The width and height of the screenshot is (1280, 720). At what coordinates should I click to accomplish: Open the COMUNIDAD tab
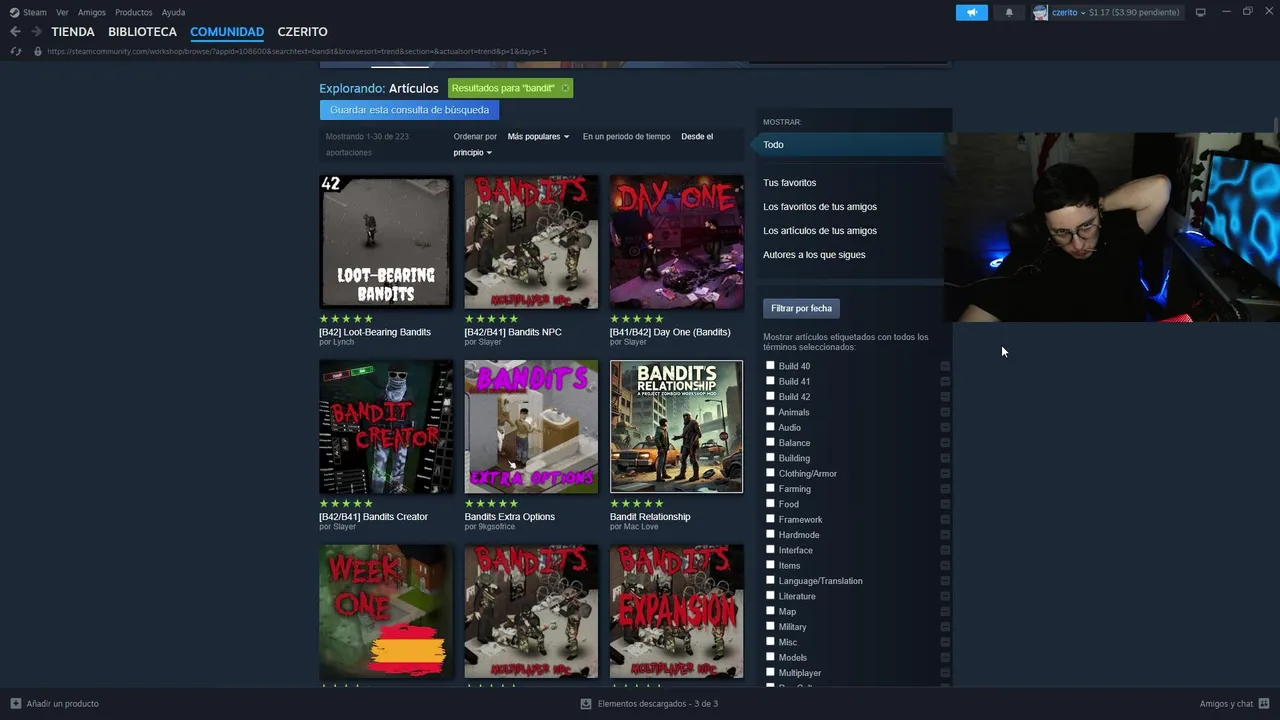pyautogui.click(x=227, y=32)
